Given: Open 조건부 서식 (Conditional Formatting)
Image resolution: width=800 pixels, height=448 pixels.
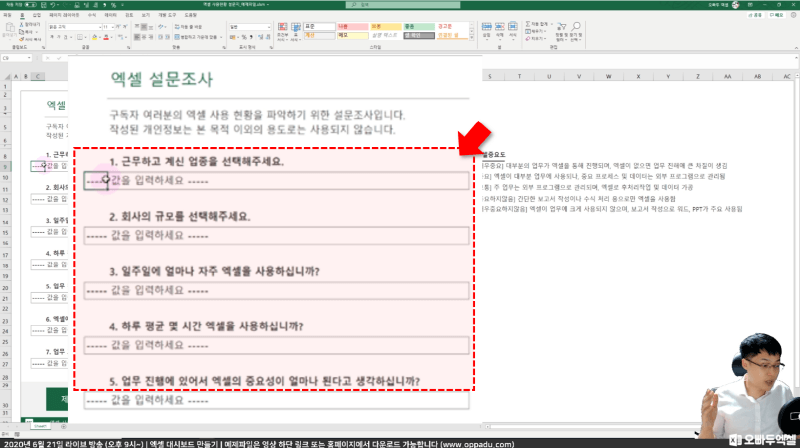Looking at the screenshot, I should (282, 32).
